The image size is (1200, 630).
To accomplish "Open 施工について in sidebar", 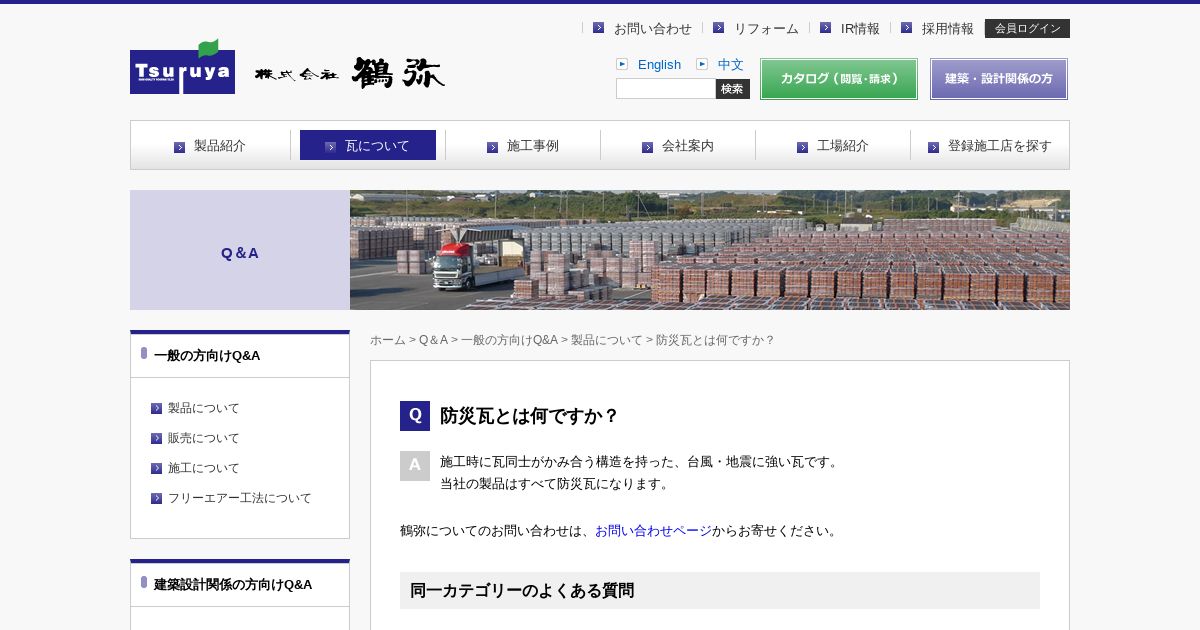I will coord(204,468).
